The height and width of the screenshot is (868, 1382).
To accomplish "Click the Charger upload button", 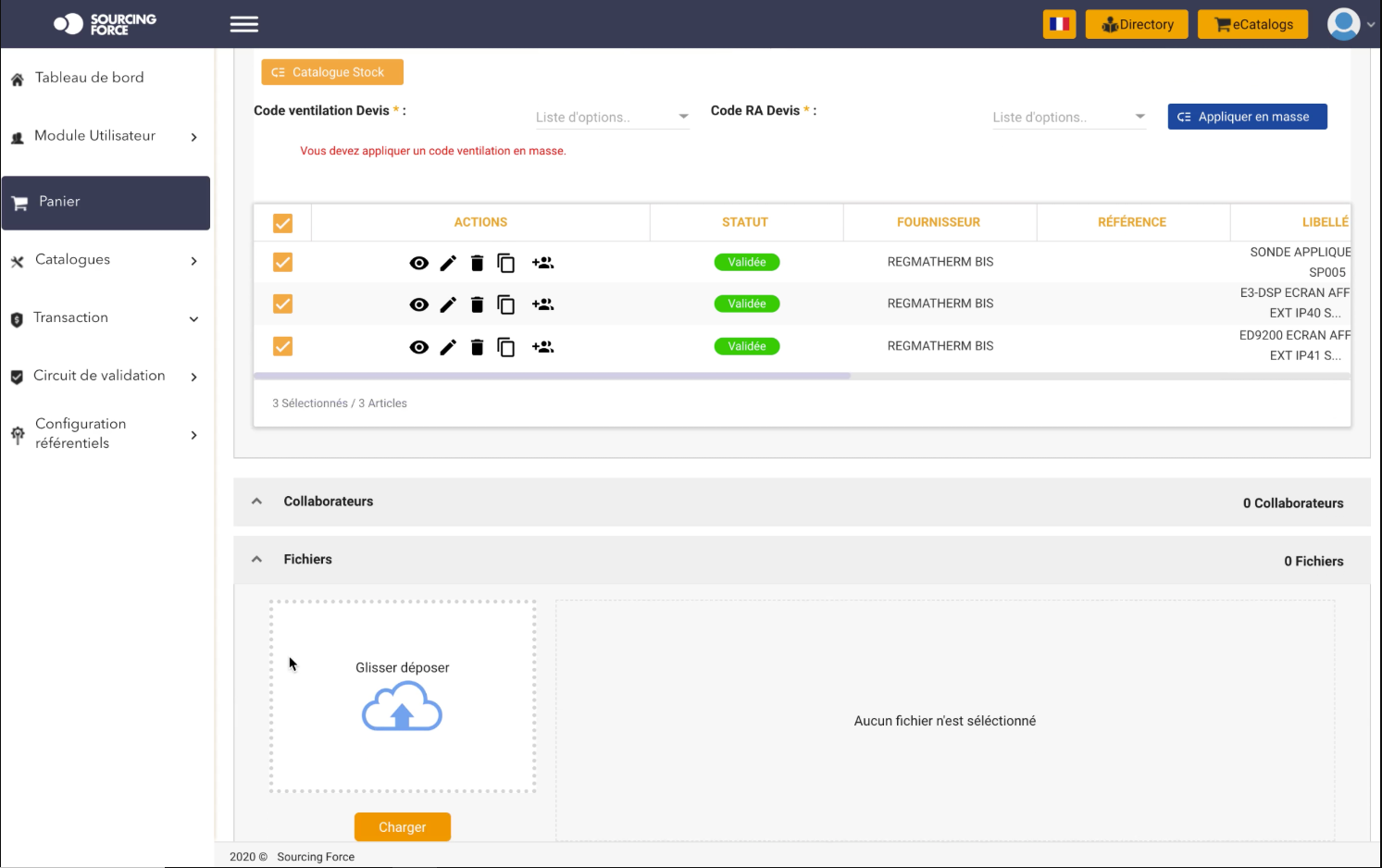I will 402,827.
